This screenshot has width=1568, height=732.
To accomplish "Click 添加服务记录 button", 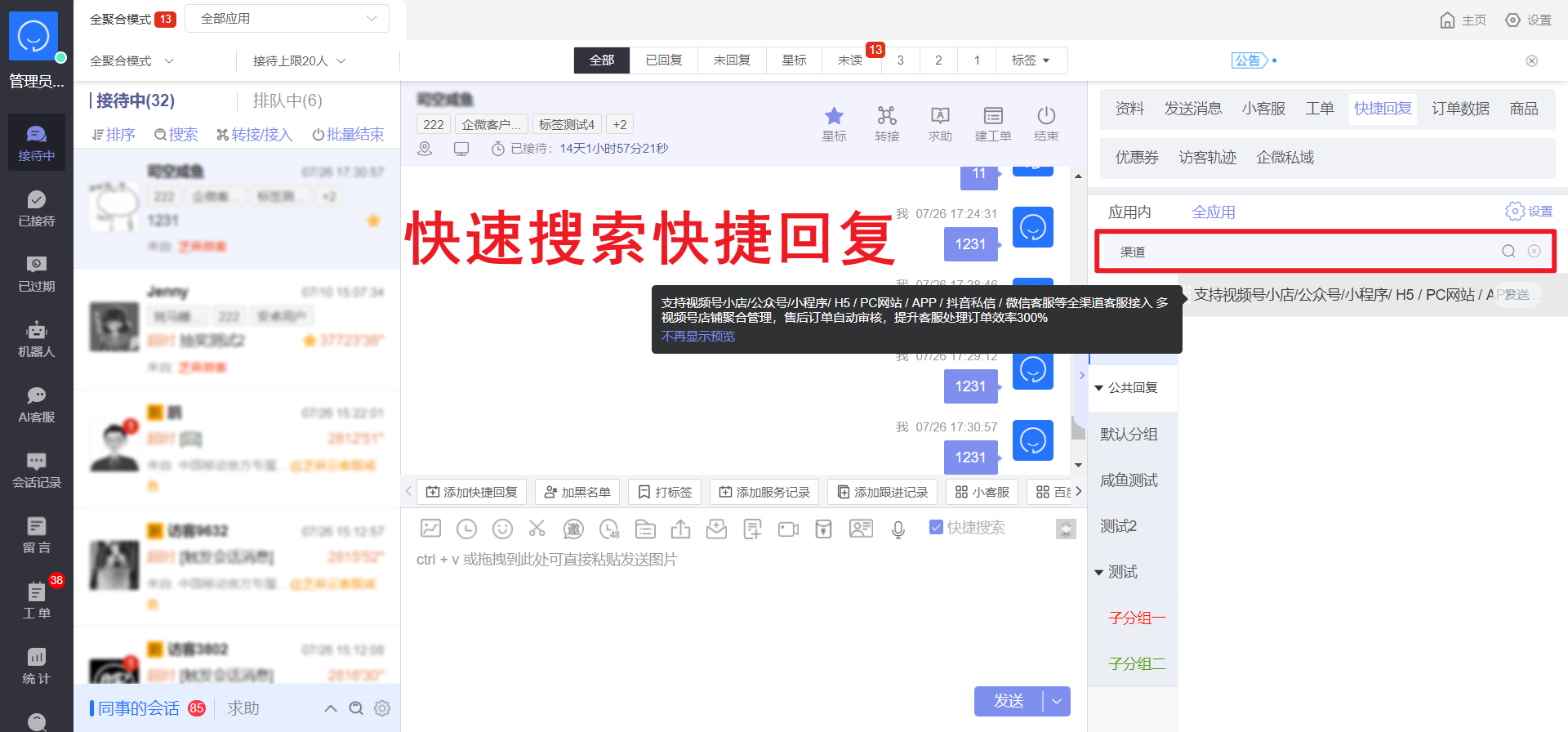I will point(764,492).
